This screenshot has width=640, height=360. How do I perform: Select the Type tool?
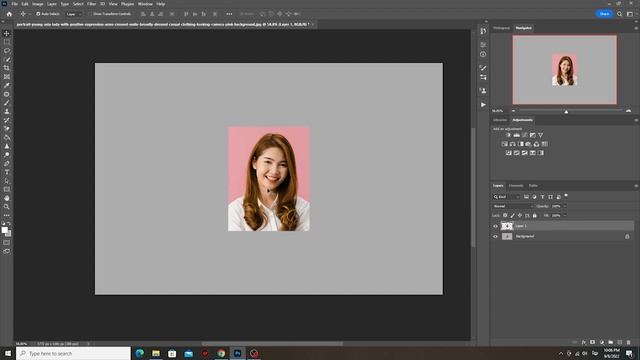pyautogui.click(x=7, y=172)
